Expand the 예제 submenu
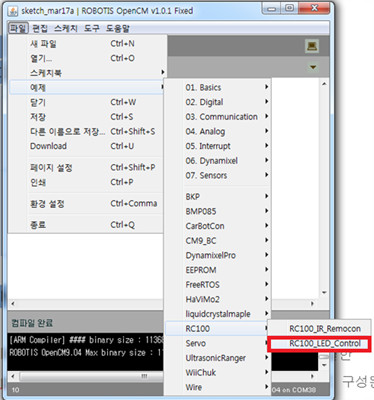The height and width of the screenshot is (400, 374). (87, 88)
